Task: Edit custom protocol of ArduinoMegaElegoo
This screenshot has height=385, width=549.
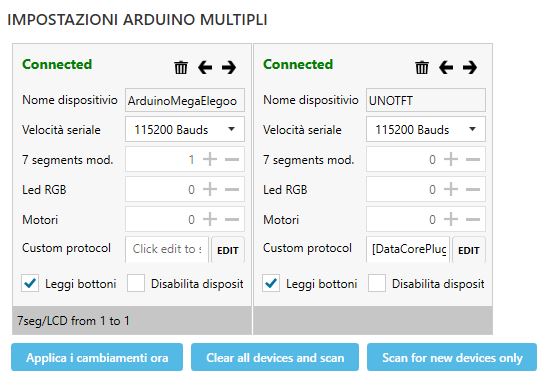Action: pos(228,250)
